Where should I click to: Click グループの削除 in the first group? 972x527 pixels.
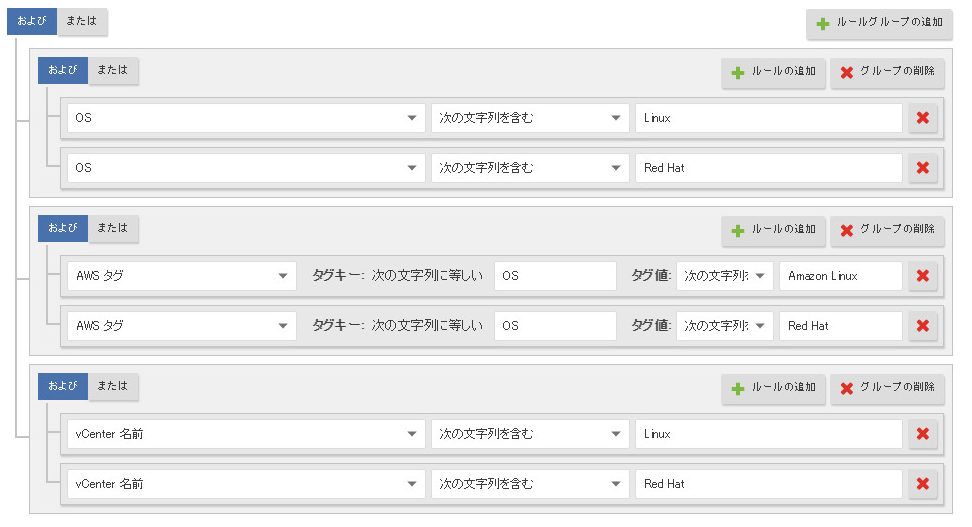click(887, 72)
